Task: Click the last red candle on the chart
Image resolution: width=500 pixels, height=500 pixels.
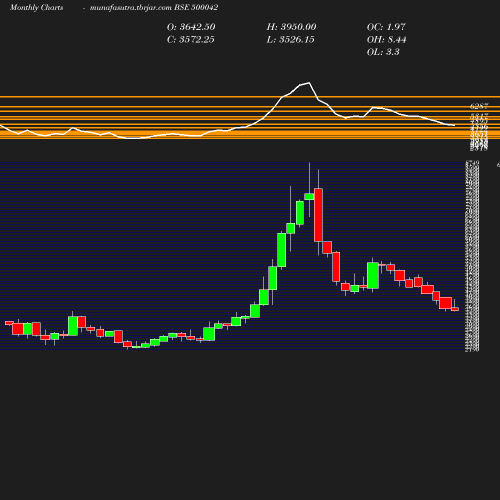Action: 455,309
